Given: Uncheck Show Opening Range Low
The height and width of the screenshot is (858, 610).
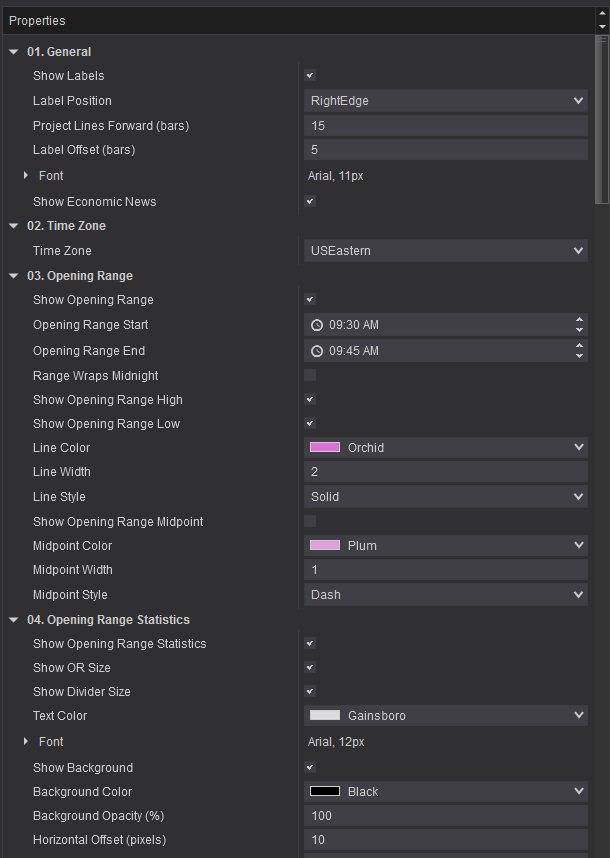Looking at the screenshot, I should point(310,424).
